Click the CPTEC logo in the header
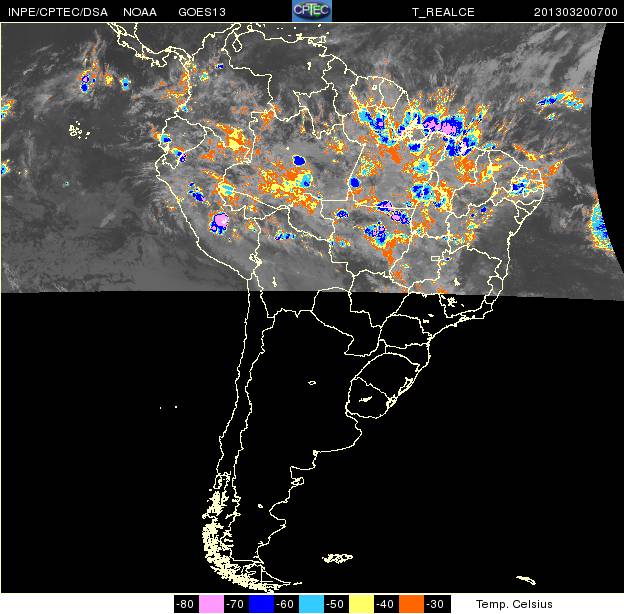Viewport: 624px width, 614px height. pos(312,11)
